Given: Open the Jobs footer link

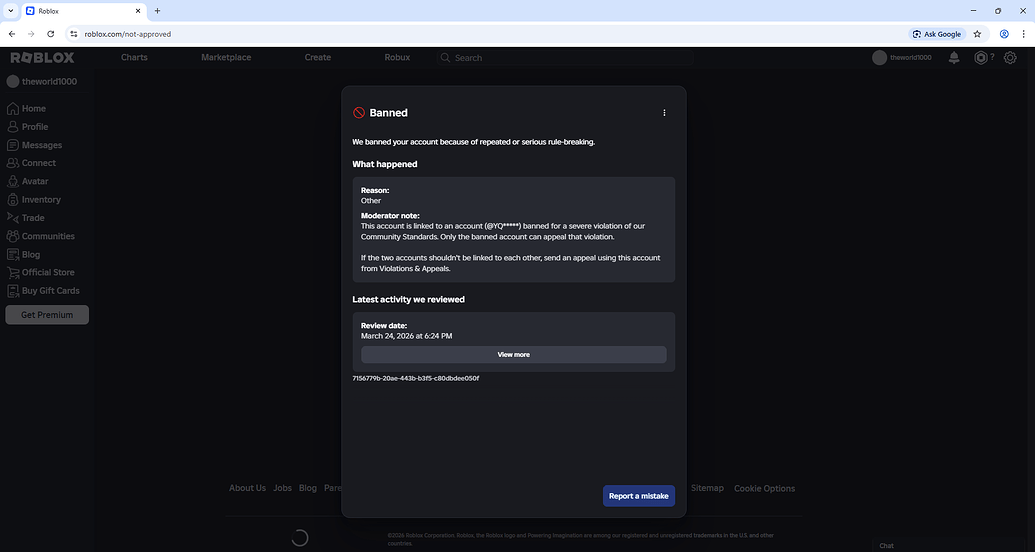Looking at the screenshot, I should (283, 488).
